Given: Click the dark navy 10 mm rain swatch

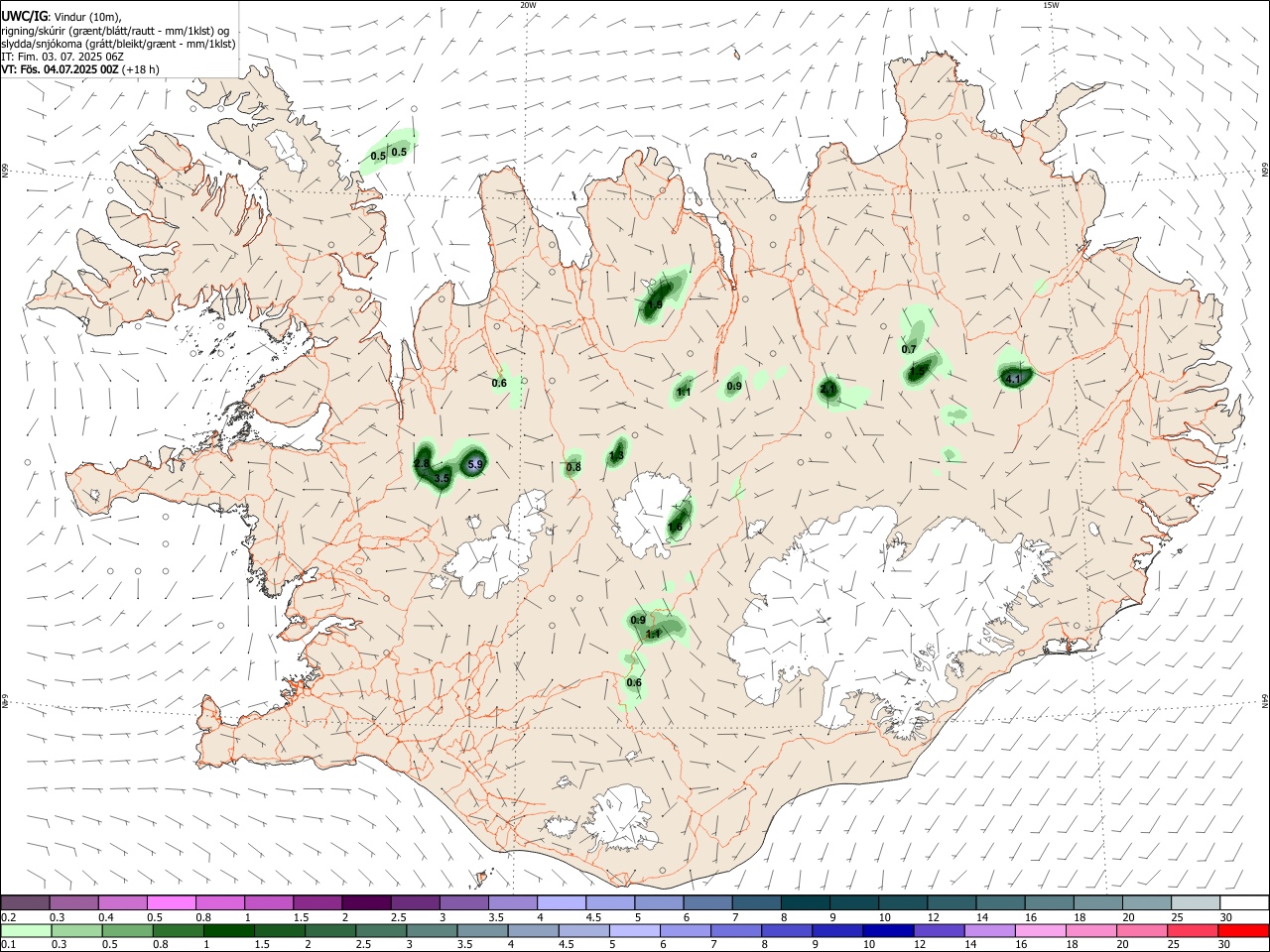Looking at the screenshot, I should click(887, 930).
